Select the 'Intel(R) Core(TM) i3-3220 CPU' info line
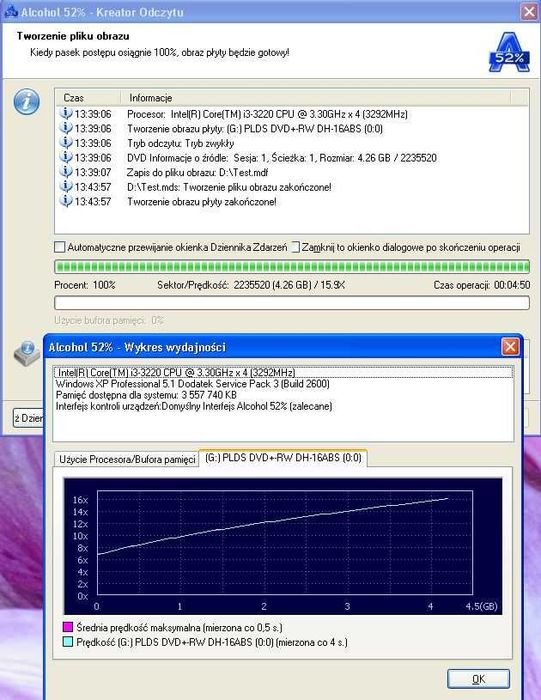Viewport: 541px width, 700px height. (283, 372)
